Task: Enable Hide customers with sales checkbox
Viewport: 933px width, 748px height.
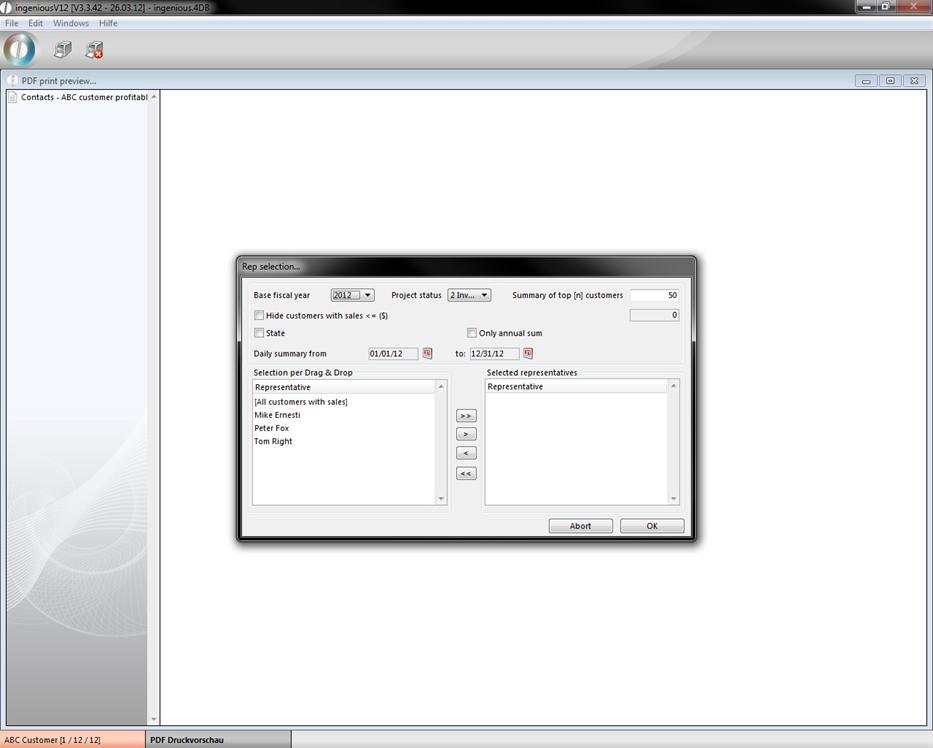Action: pos(260,315)
